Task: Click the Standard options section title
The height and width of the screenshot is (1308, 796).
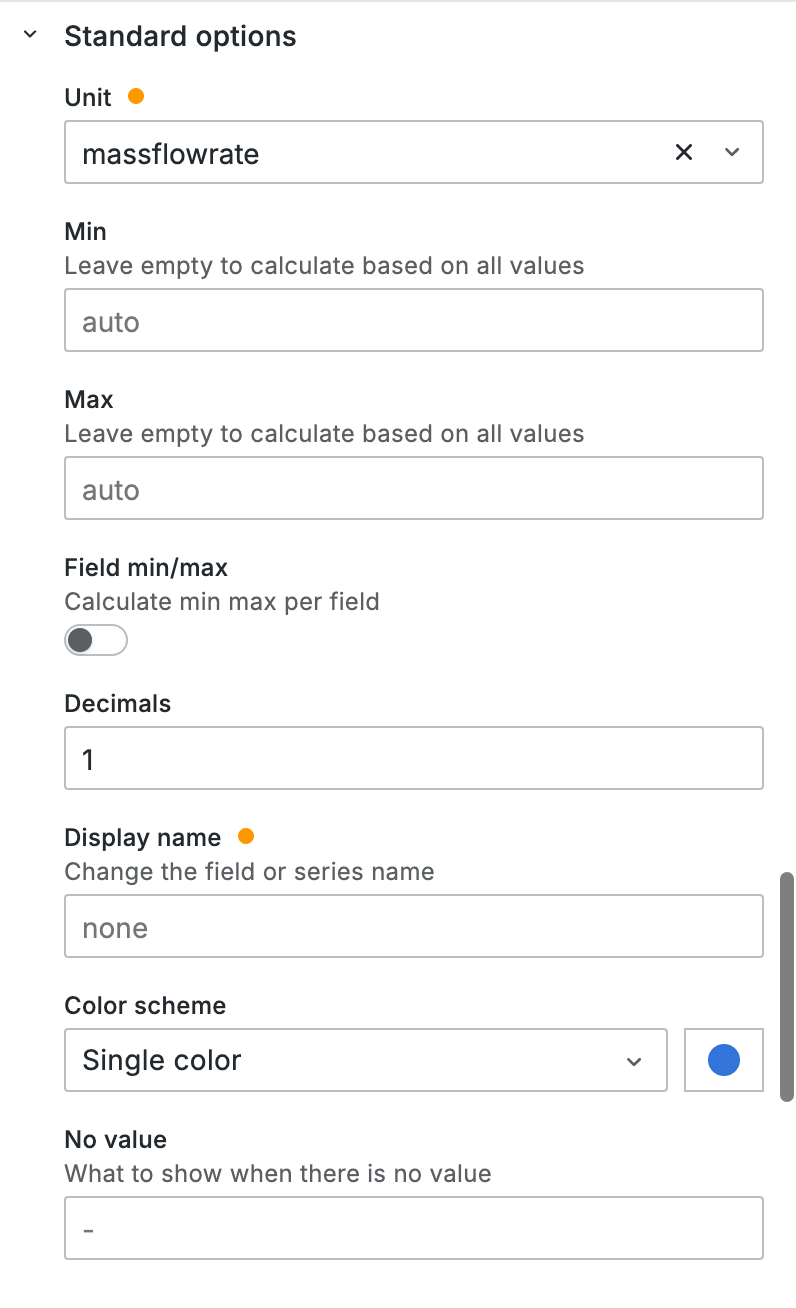Action: coord(180,37)
